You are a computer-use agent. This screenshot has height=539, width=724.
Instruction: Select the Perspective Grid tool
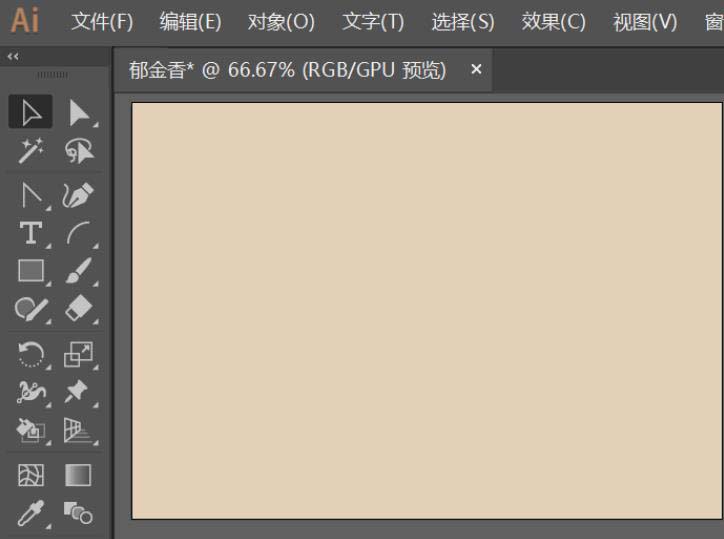click(78, 430)
